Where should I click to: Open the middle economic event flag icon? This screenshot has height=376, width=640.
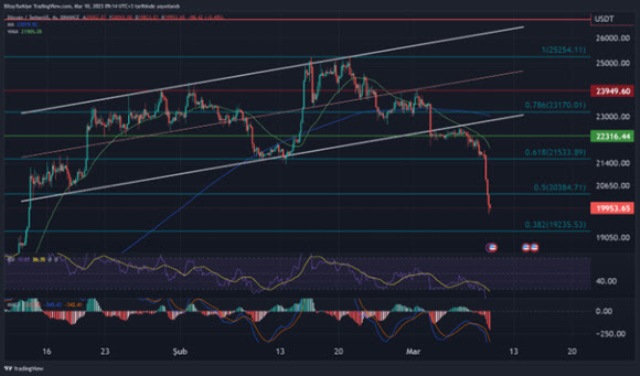coord(526,247)
